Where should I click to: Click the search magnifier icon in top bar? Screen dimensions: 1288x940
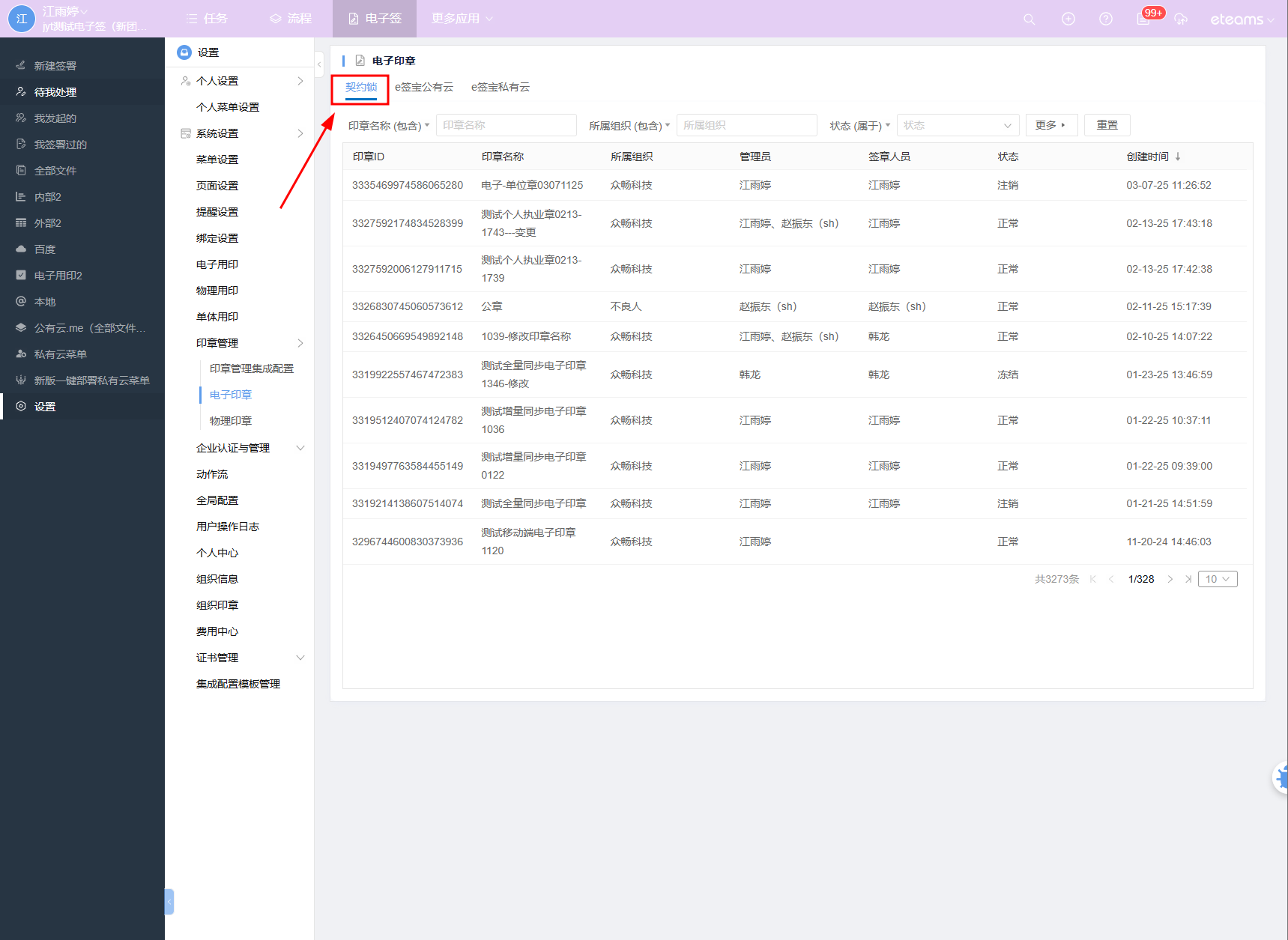pos(1029,19)
